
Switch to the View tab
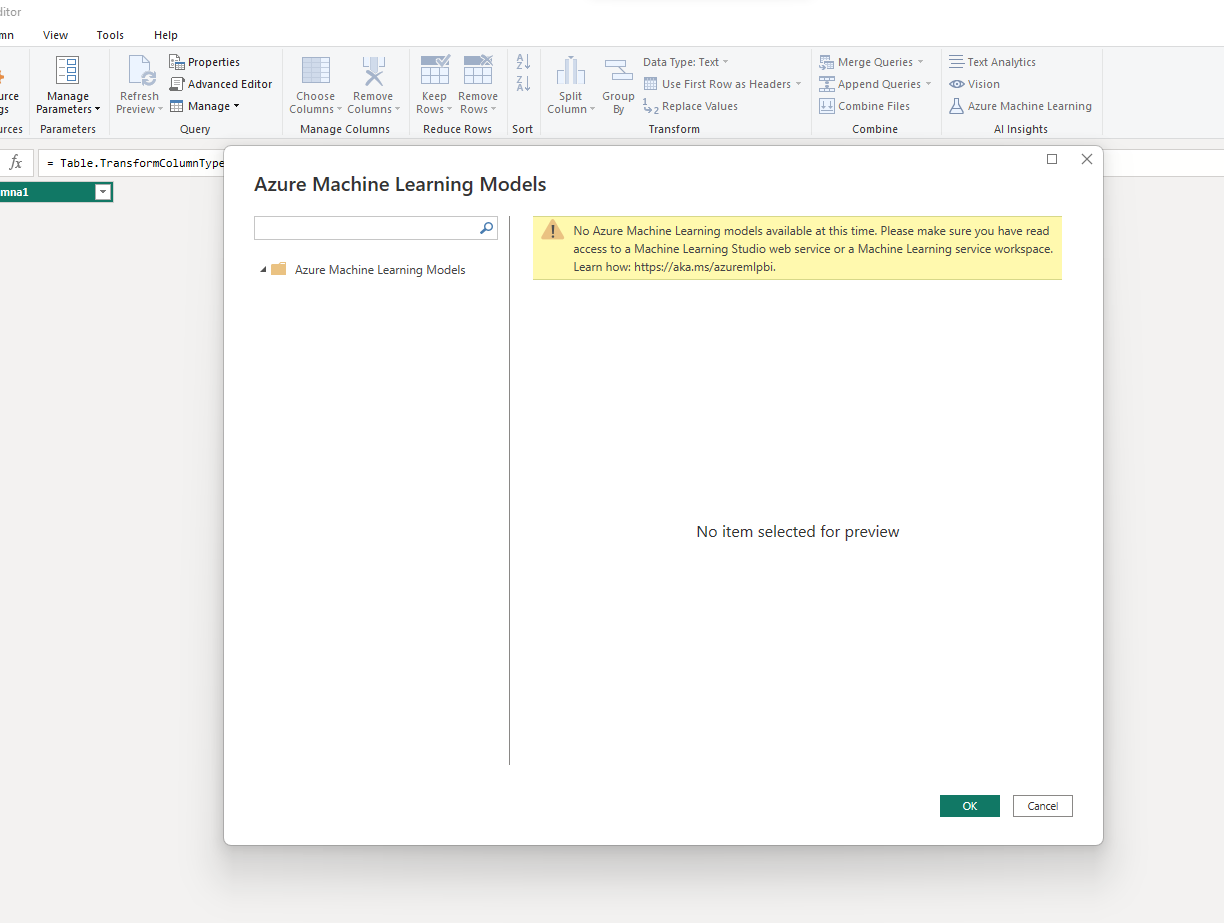point(56,35)
